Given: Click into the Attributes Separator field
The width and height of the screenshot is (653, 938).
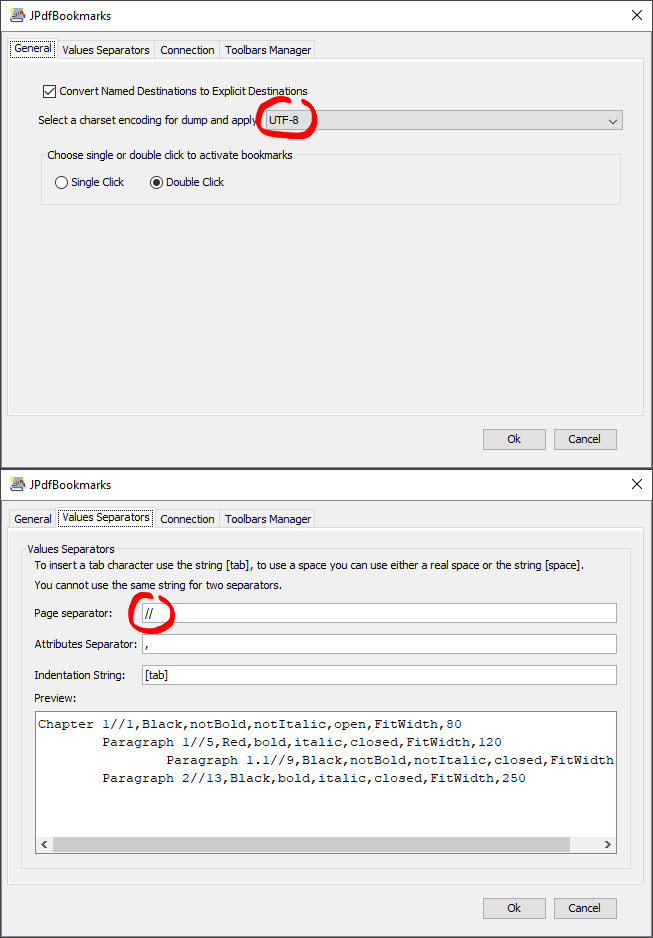Looking at the screenshot, I should coord(379,644).
